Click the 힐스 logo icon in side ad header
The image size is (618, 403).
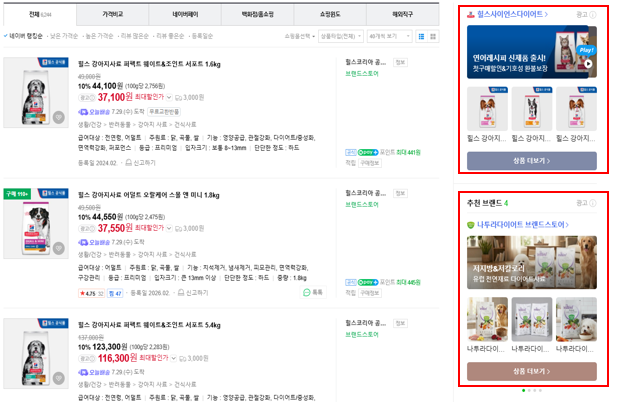(x=471, y=15)
